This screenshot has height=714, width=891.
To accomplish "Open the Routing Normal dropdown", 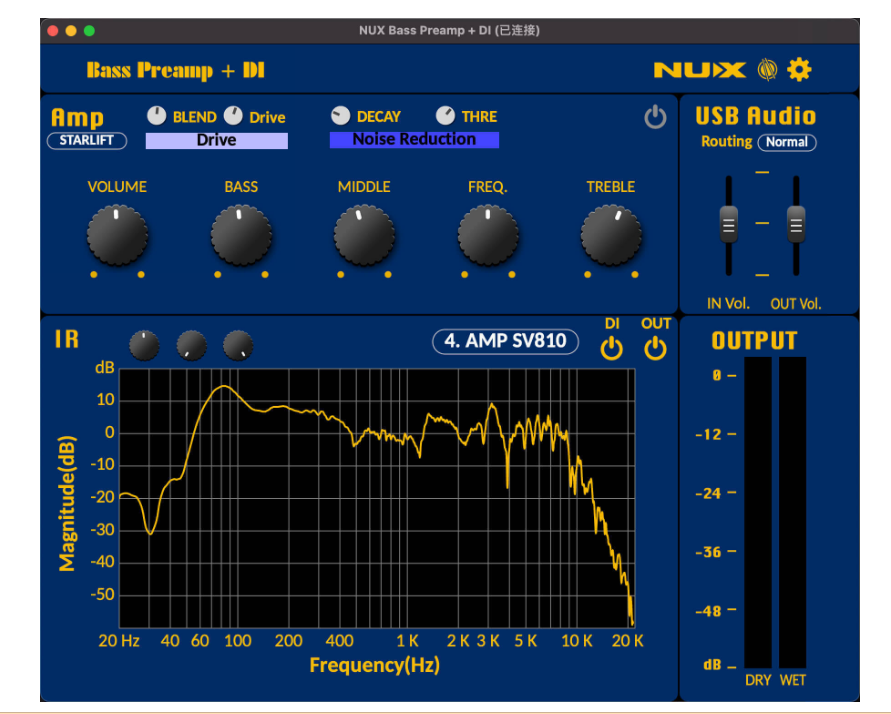I will pyautogui.click(x=786, y=142).
